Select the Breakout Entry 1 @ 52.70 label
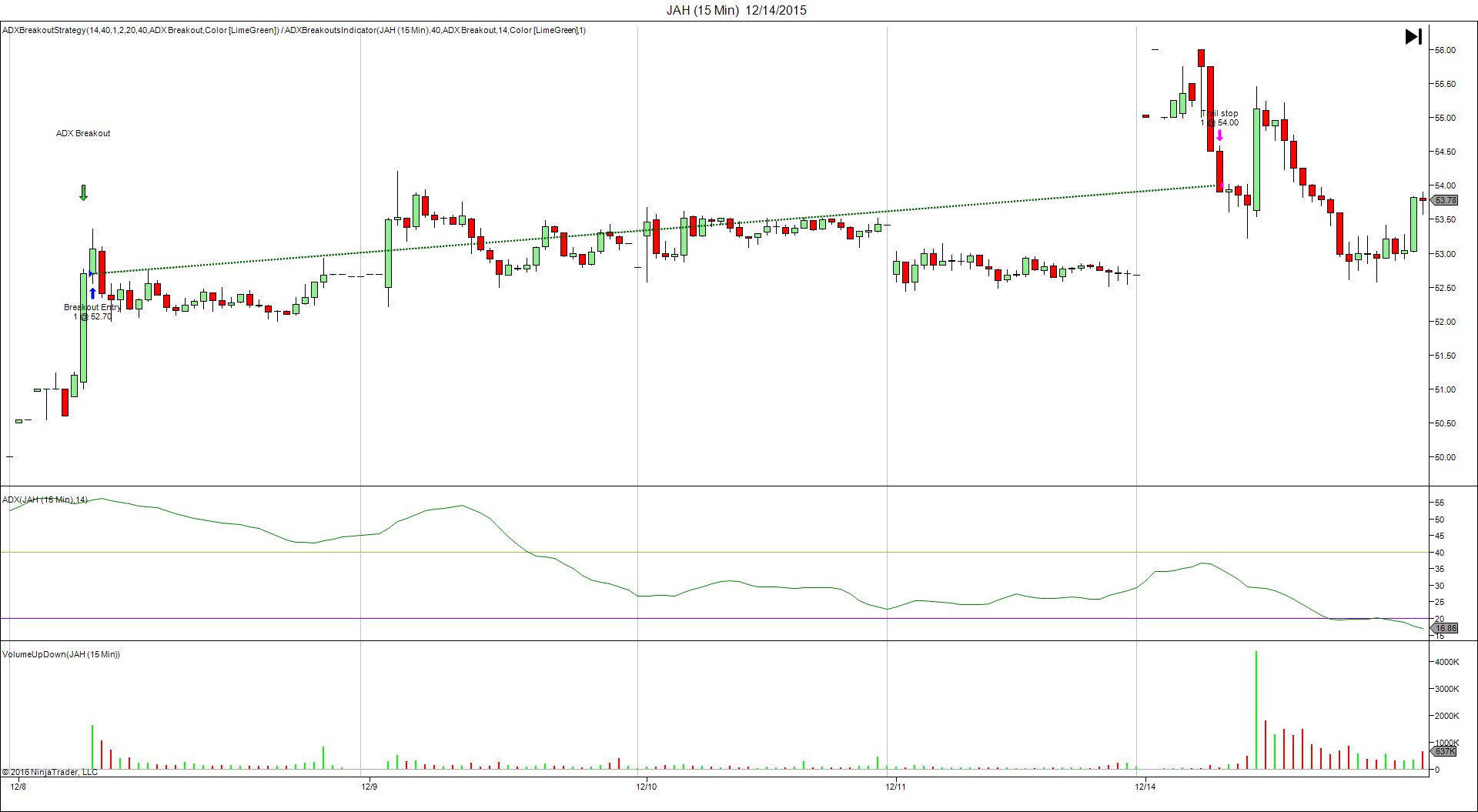The height and width of the screenshot is (812, 1478). [x=92, y=312]
